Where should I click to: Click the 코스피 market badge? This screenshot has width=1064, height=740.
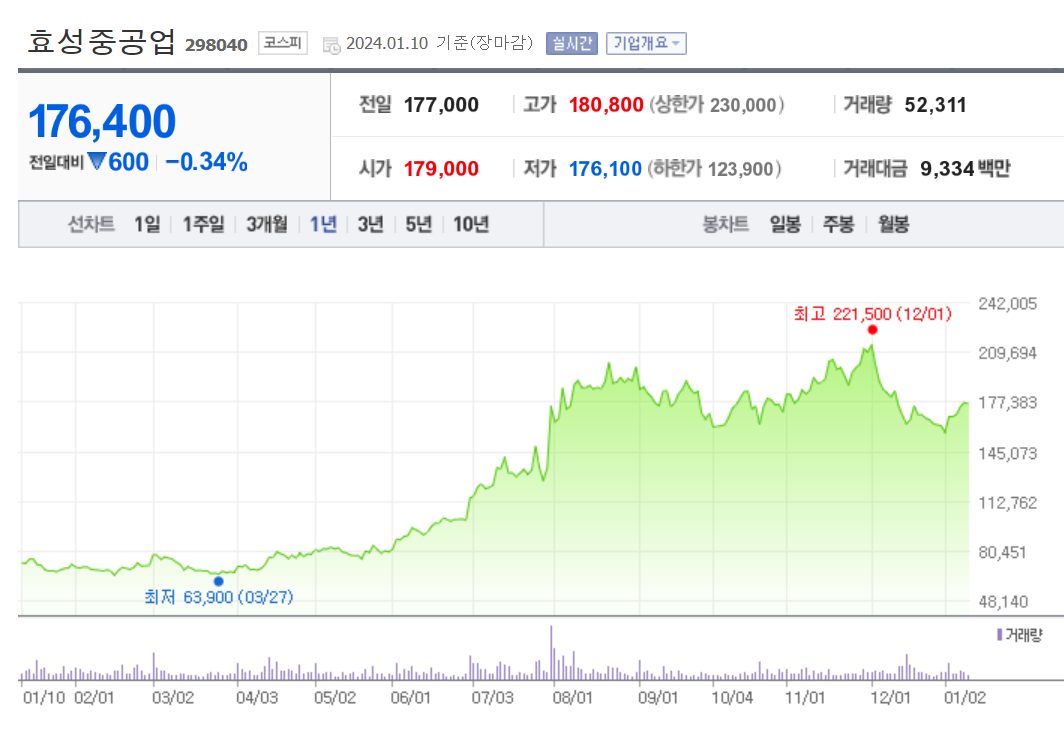click(x=282, y=43)
